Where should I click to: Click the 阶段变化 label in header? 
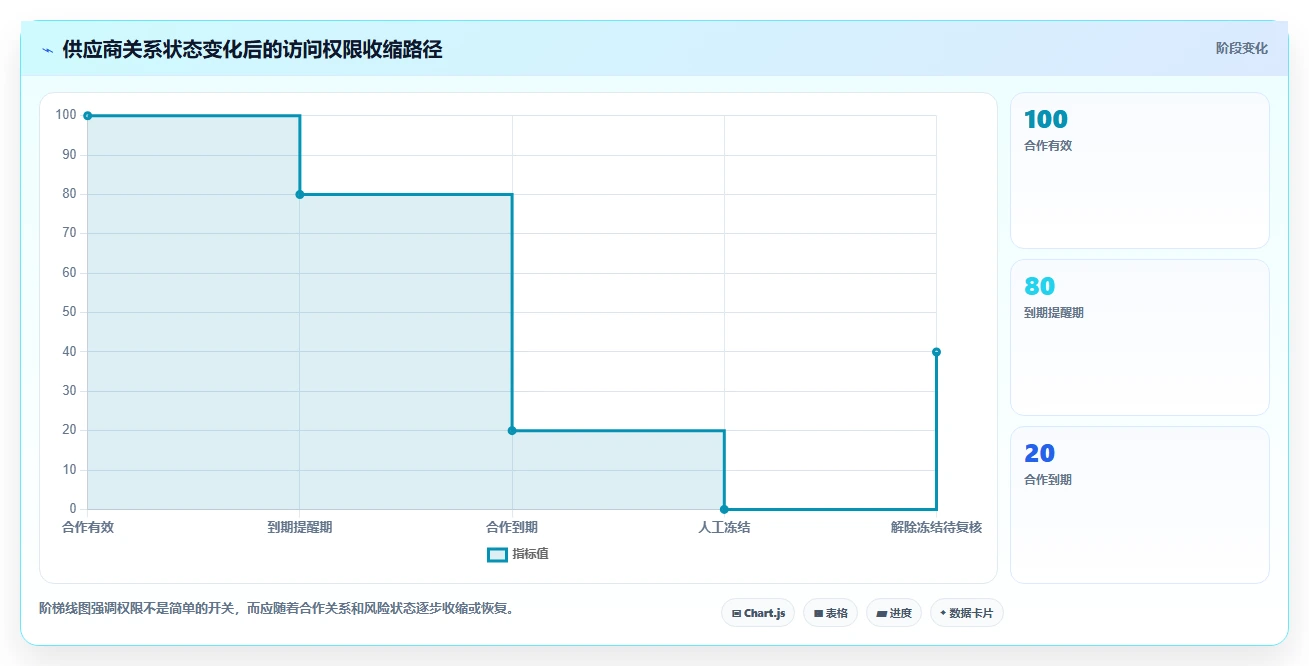[x=1242, y=48]
